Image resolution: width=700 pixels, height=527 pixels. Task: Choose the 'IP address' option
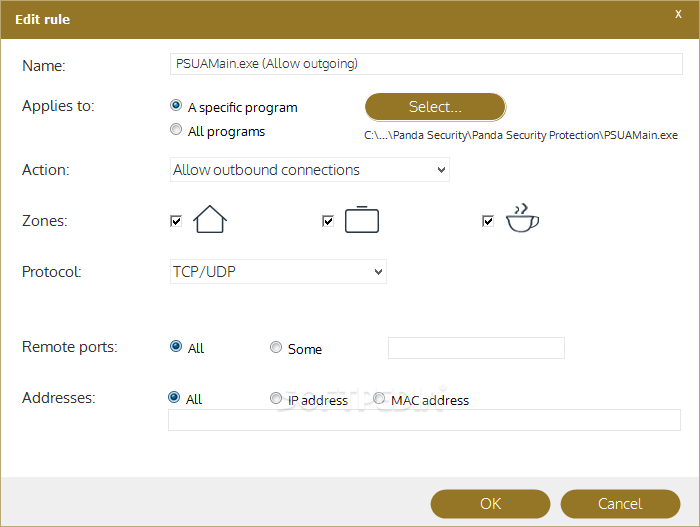click(x=276, y=398)
